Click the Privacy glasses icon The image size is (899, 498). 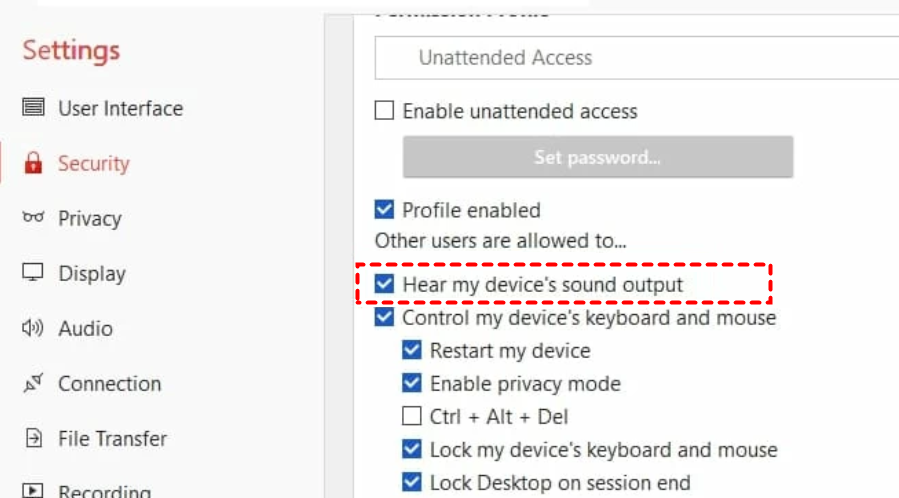[34, 218]
